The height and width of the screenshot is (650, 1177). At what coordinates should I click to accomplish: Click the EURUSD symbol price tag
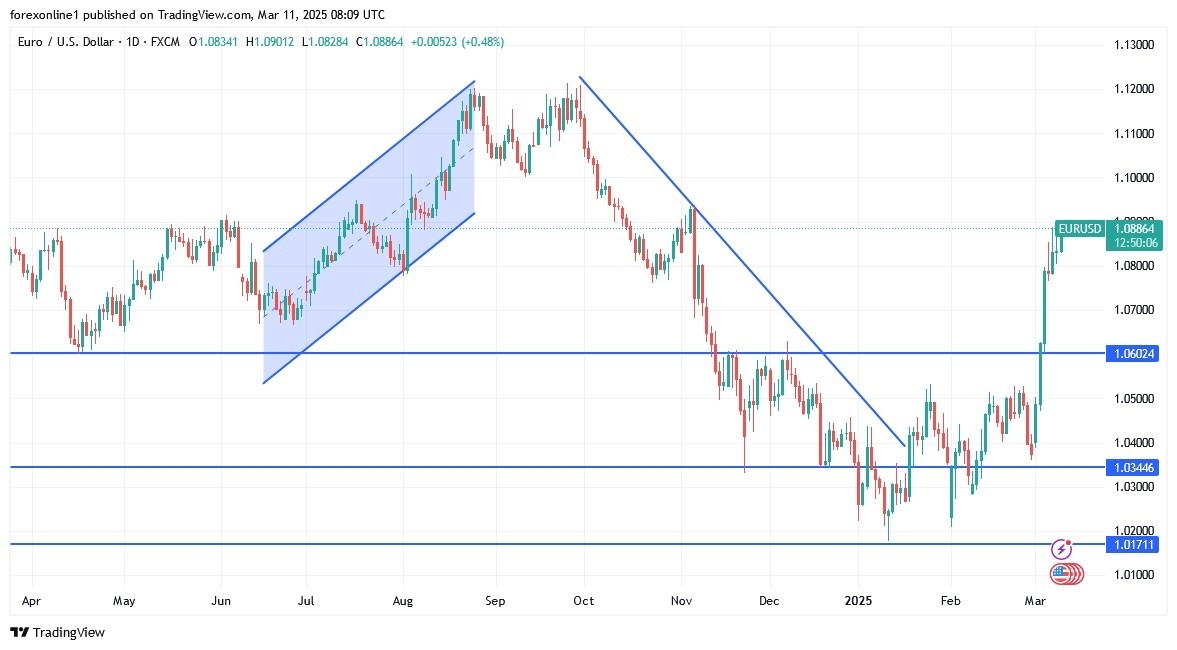pos(1079,228)
